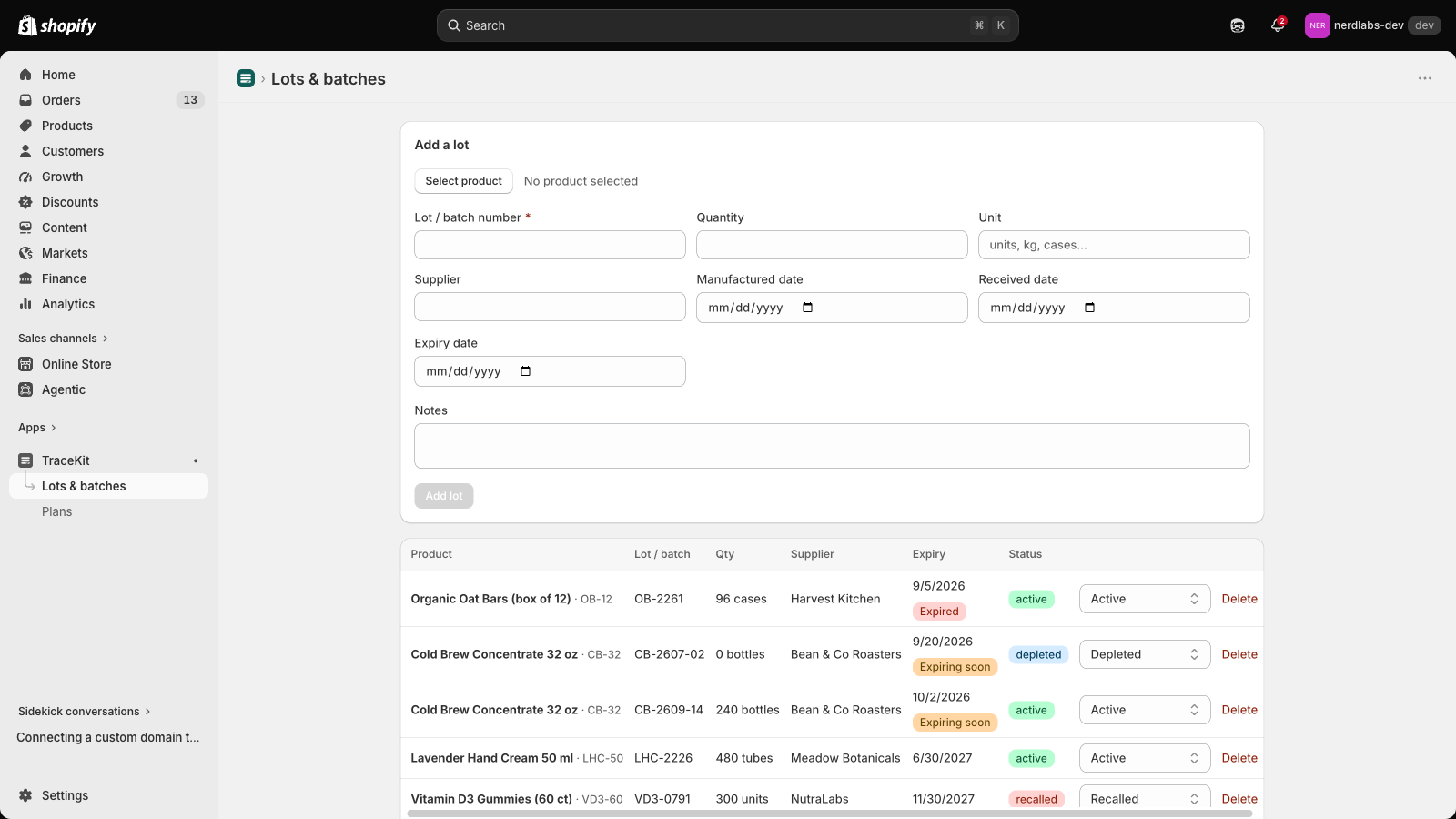Open calendar picker for Received date
The width and height of the screenshot is (1456, 819).
pos(1090,308)
